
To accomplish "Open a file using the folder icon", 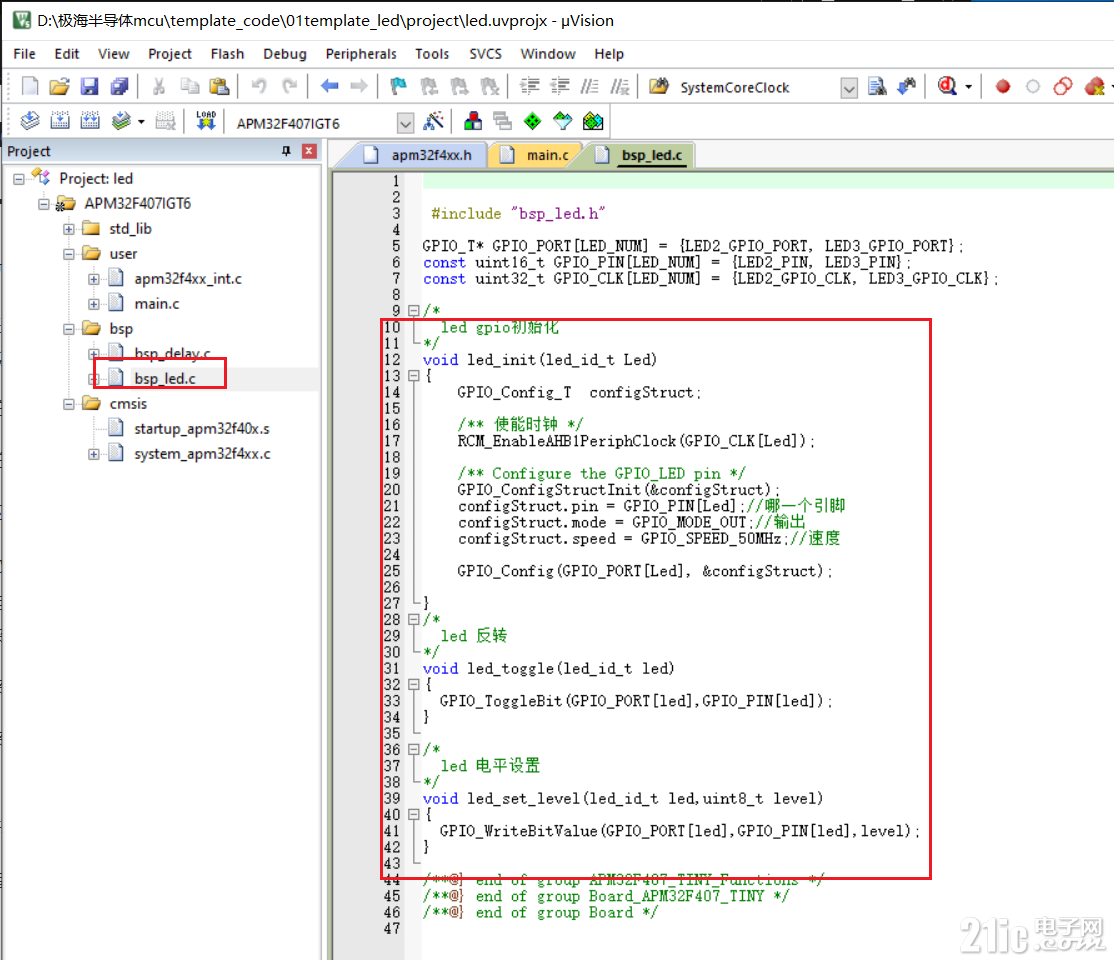I will coord(59,87).
